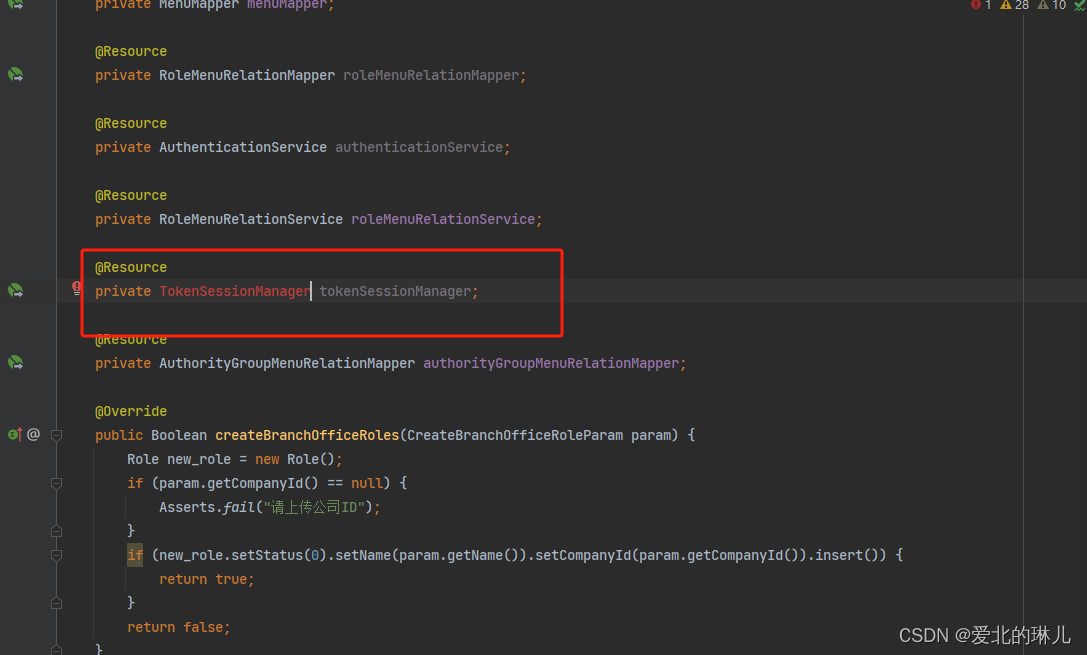
Task: Click @Resource above AuthenticationService field
Action: point(131,123)
